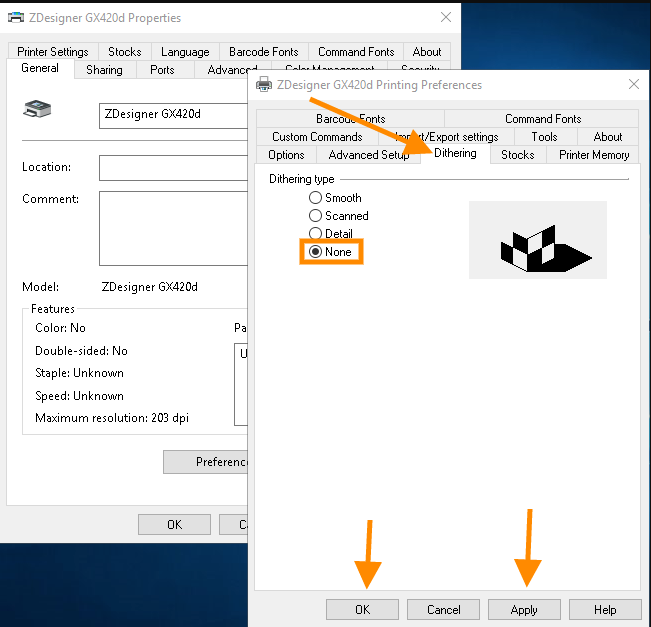Open the Import/Export settings tab
This screenshot has width=651, height=627.
(447, 137)
